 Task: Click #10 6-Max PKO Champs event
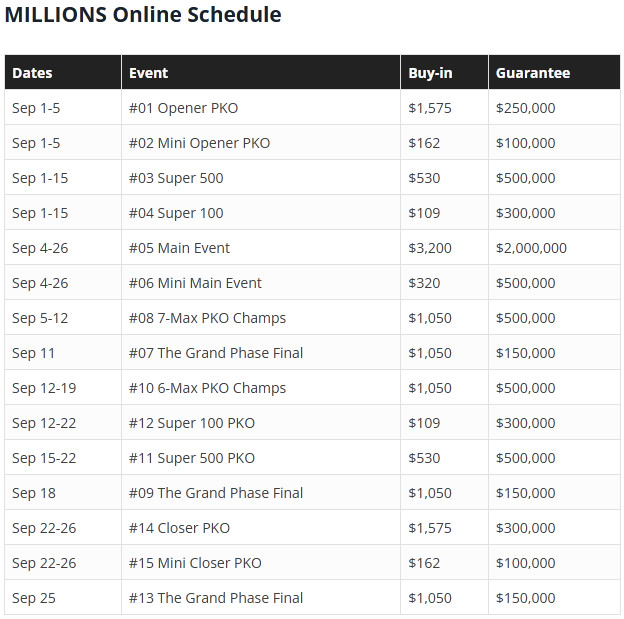coord(207,388)
